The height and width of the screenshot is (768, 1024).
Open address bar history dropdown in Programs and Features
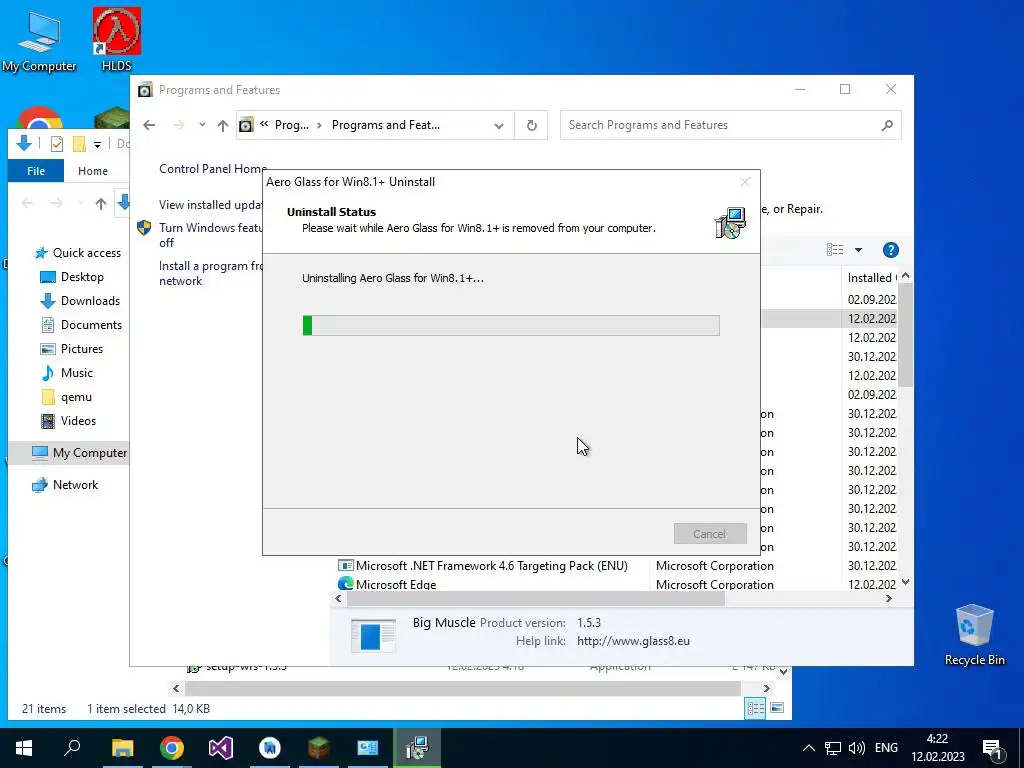click(499, 125)
